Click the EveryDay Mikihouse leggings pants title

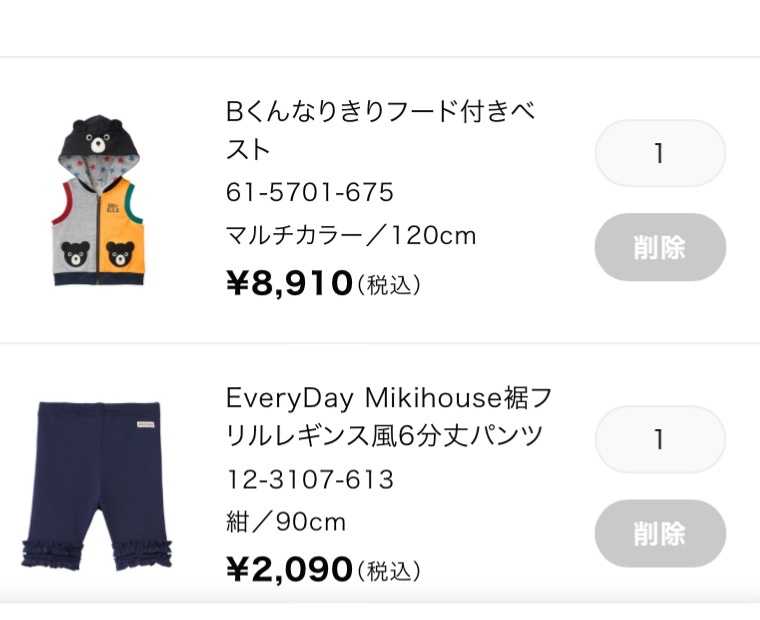pyautogui.click(x=388, y=417)
